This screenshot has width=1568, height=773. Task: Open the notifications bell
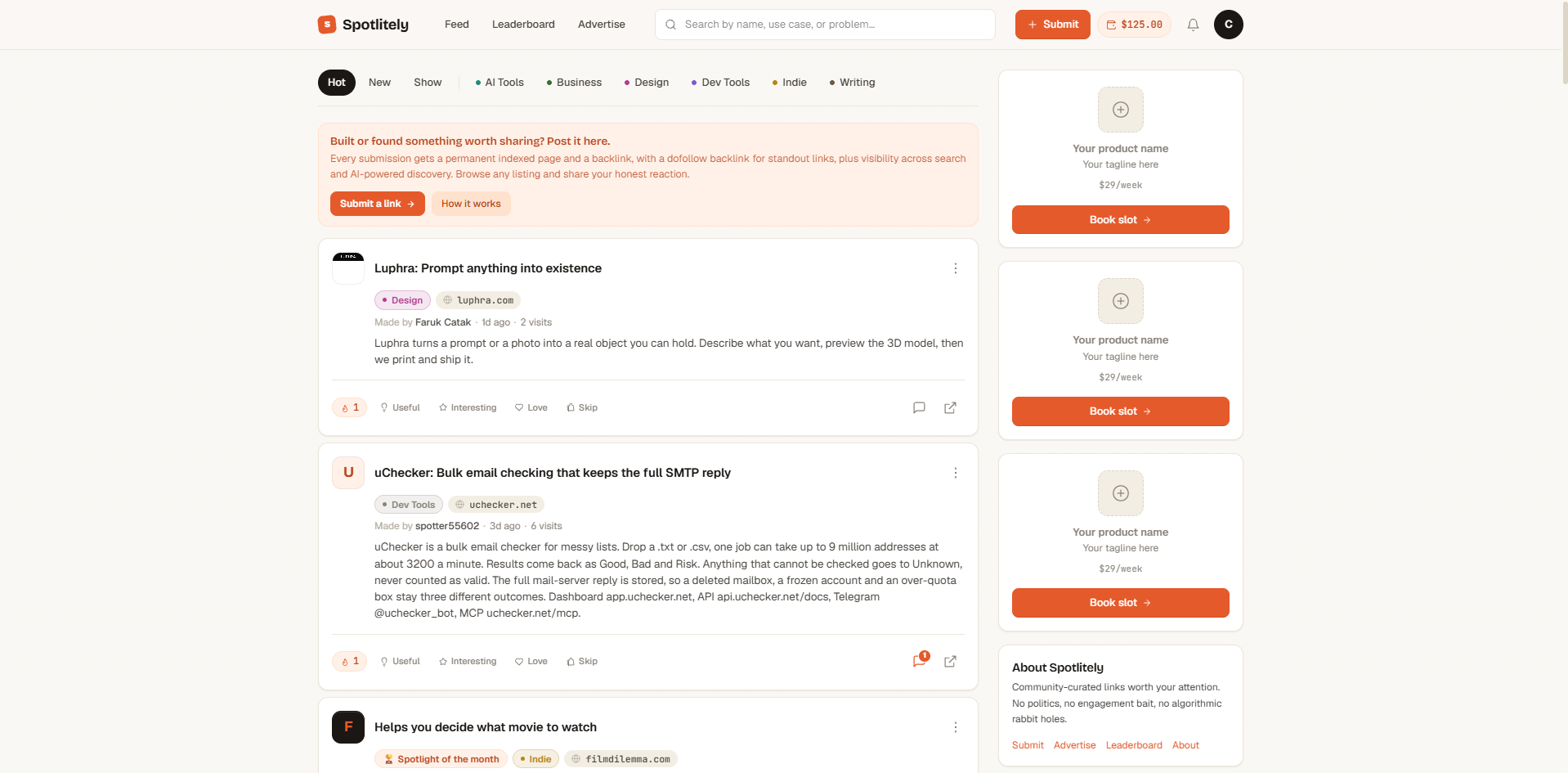click(x=1193, y=25)
